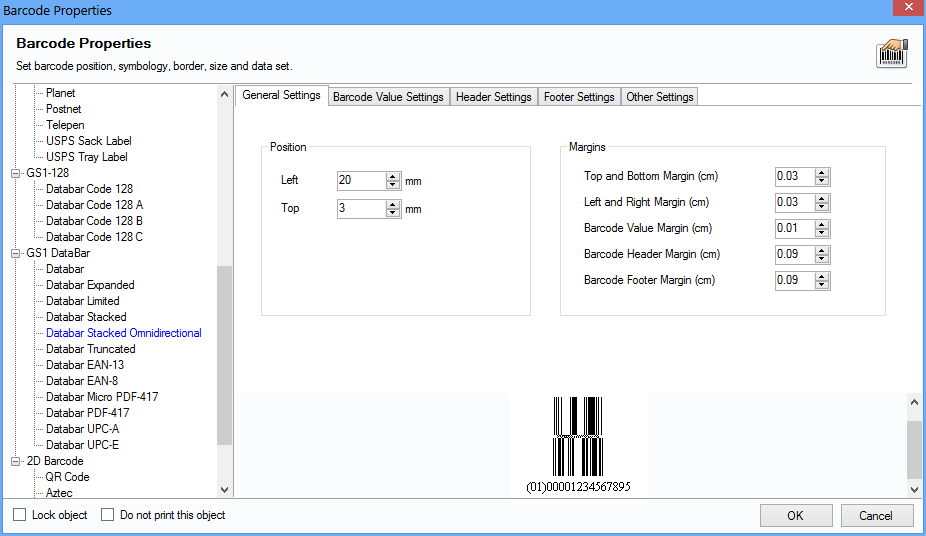Click the Top and Bottom Margin field
The height and width of the screenshot is (536, 926).
pyautogui.click(x=795, y=177)
